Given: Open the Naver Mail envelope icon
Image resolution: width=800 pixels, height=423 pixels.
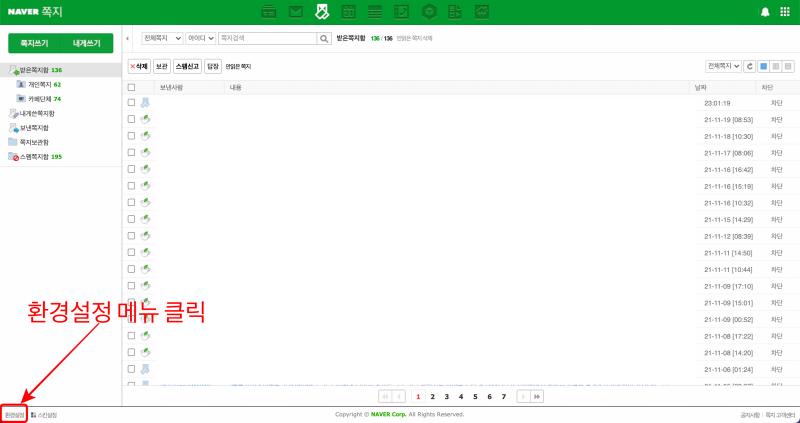Looking at the screenshot, I should [295, 12].
